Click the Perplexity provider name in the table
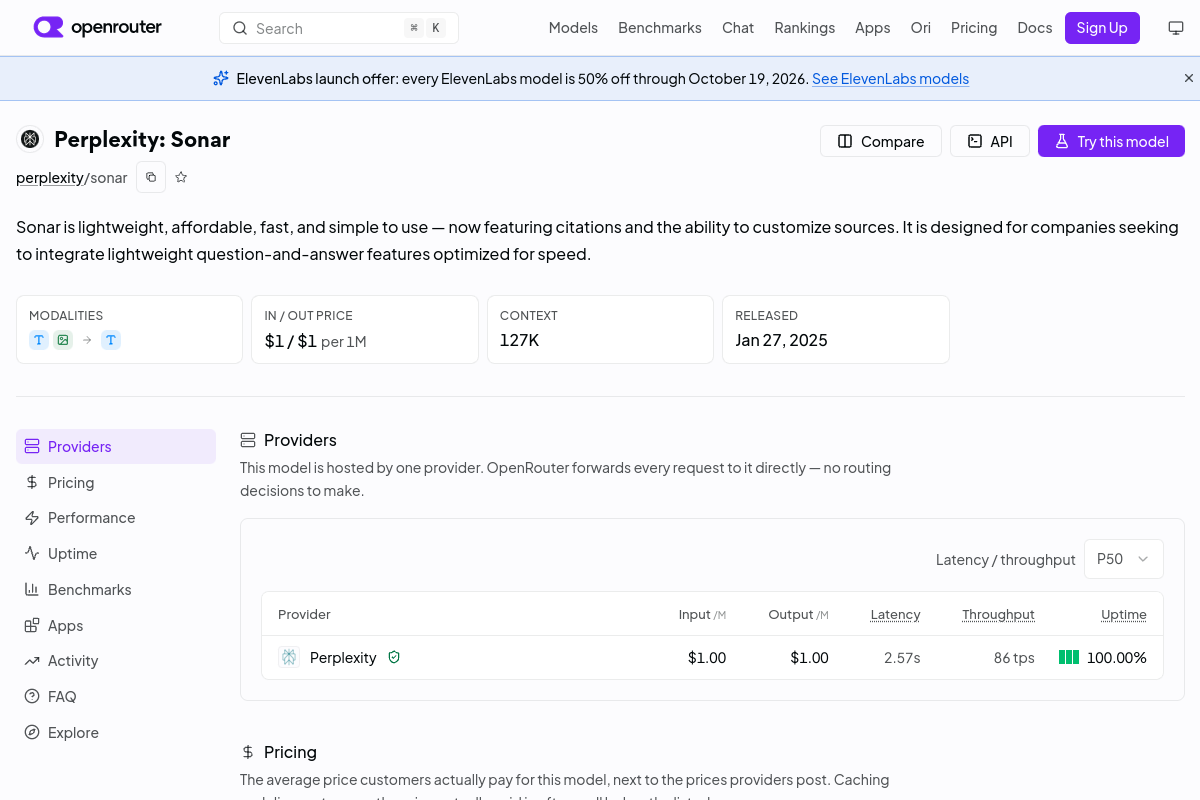 (x=343, y=658)
